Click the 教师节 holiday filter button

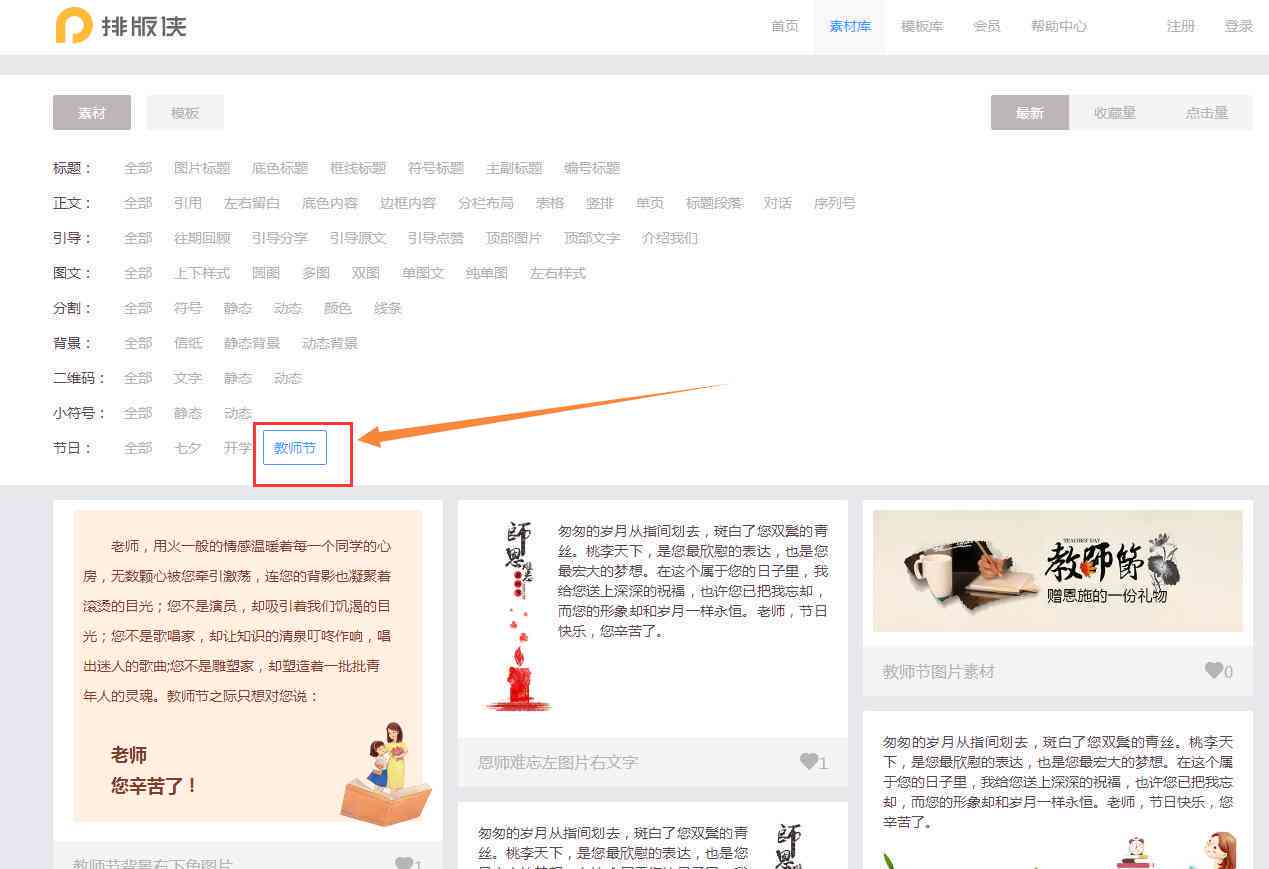[x=295, y=448]
